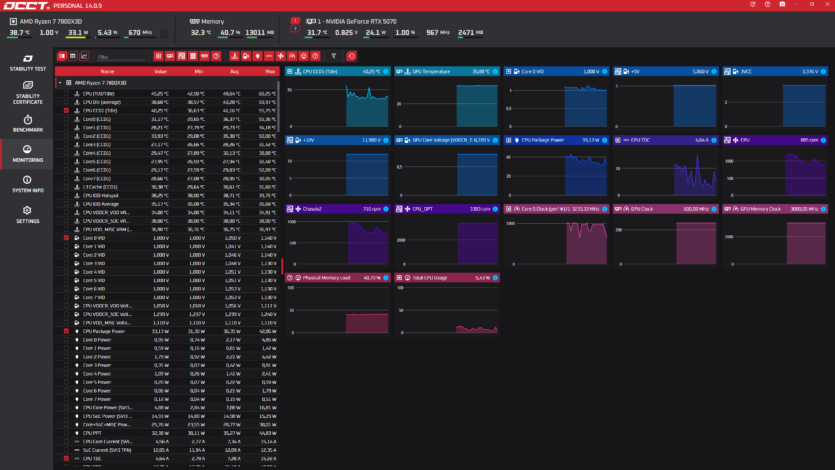Check the L3 Cache (CCD1) checkbox
This screenshot has height=470, width=835.
pyautogui.click(x=66, y=187)
